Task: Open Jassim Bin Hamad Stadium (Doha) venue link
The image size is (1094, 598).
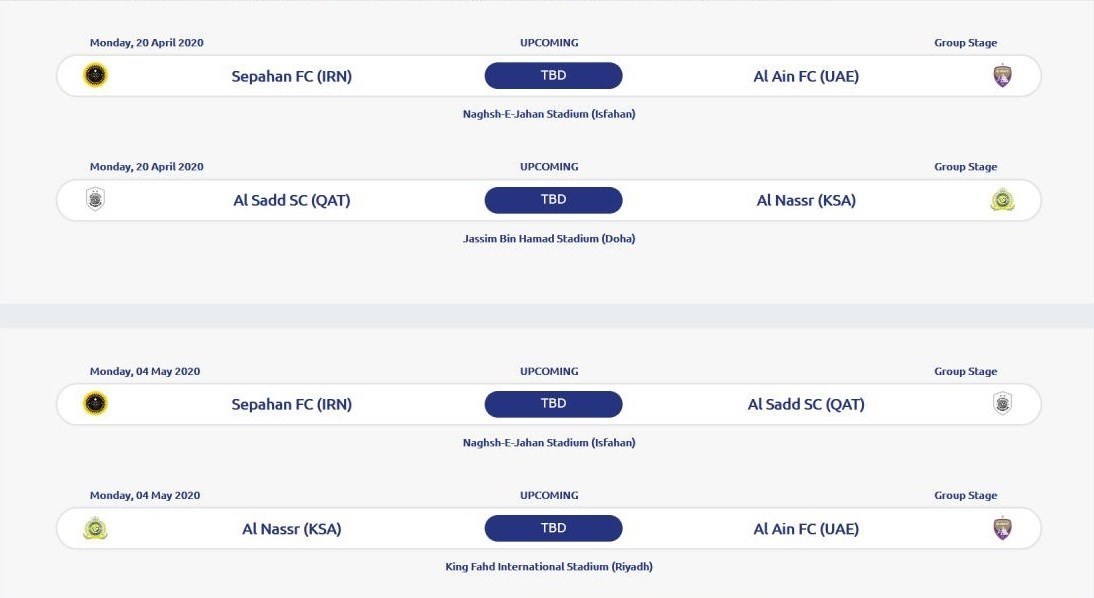Action: 549,239
